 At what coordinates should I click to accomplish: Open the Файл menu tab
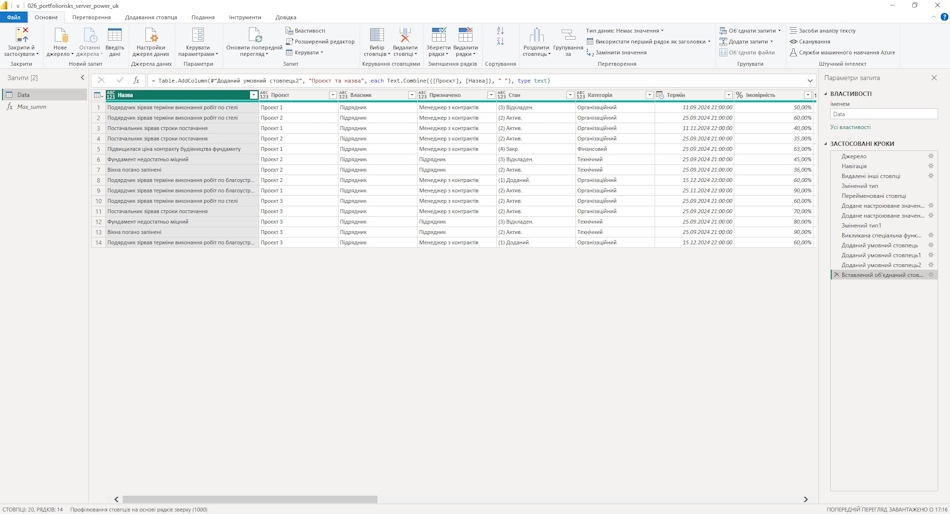click(13, 17)
